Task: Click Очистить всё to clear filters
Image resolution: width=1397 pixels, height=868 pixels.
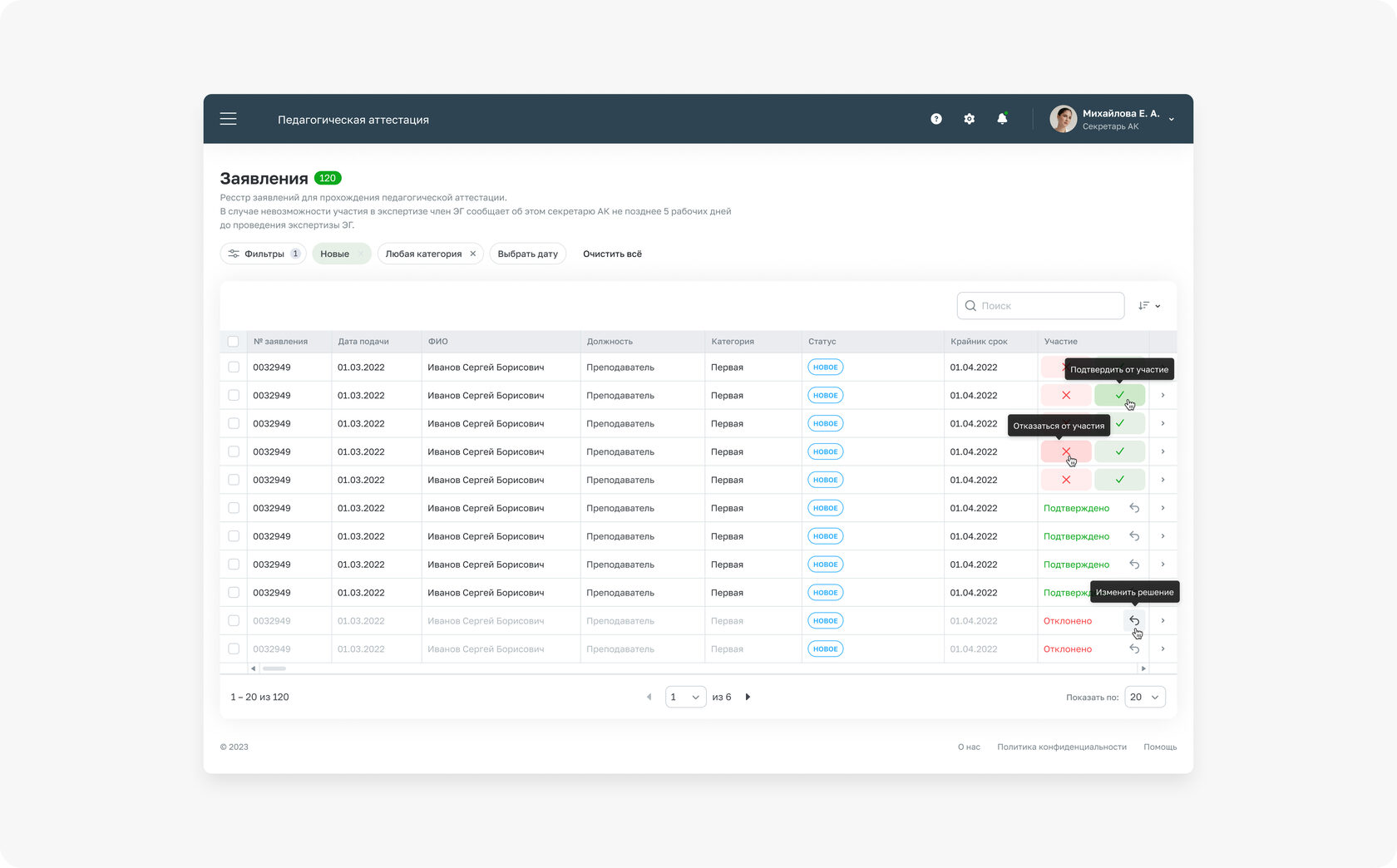Action: coord(612,254)
